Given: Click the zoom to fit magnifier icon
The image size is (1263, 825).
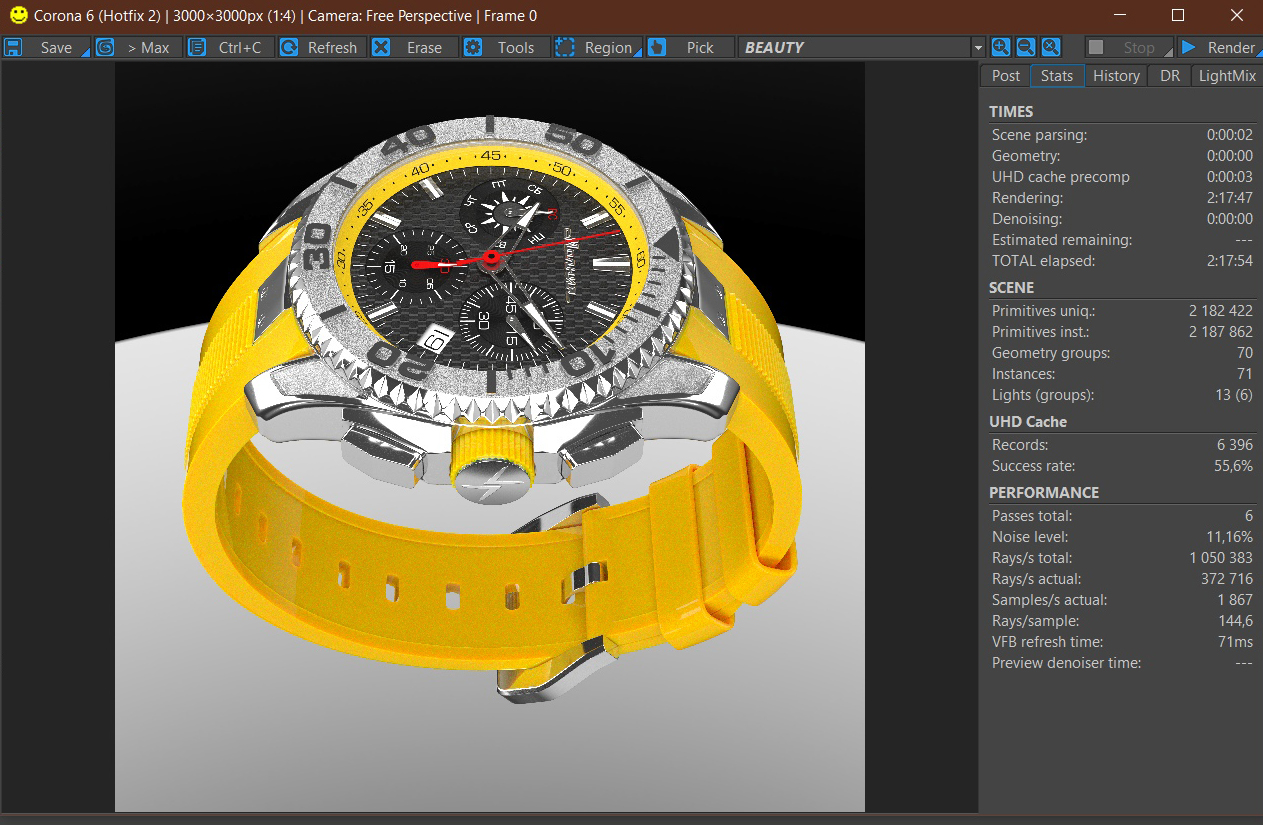Looking at the screenshot, I should click(1050, 47).
